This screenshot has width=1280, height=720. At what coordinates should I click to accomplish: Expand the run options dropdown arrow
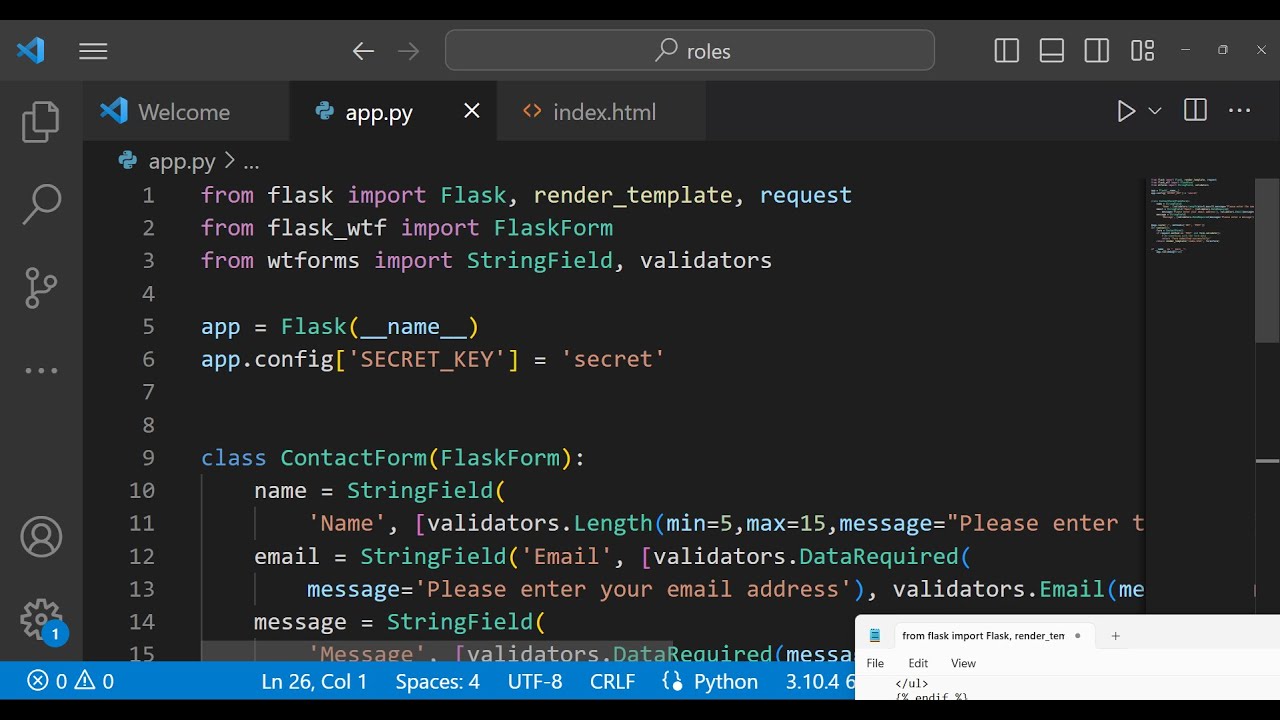[1155, 111]
